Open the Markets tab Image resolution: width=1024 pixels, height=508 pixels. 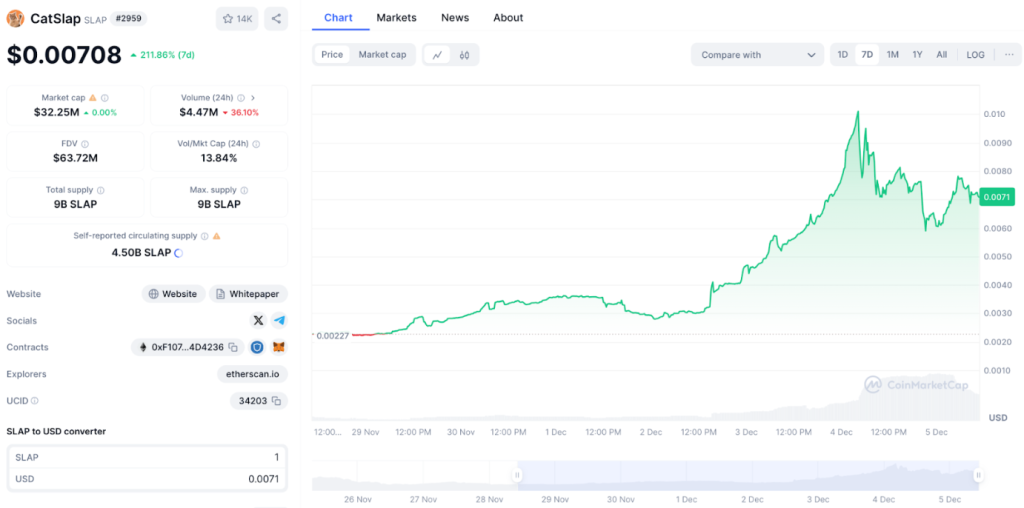pyautogui.click(x=396, y=18)
